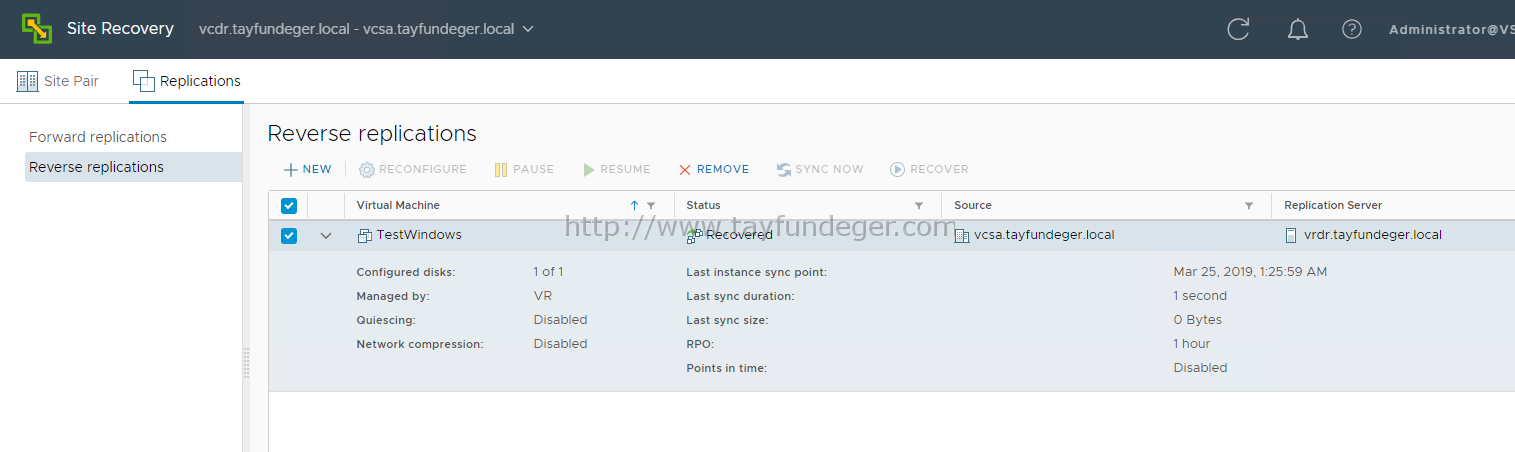The width and height of the screenshot is (1515, 452).
Task: Click the Recovered status cell
Action: (739, 235)
